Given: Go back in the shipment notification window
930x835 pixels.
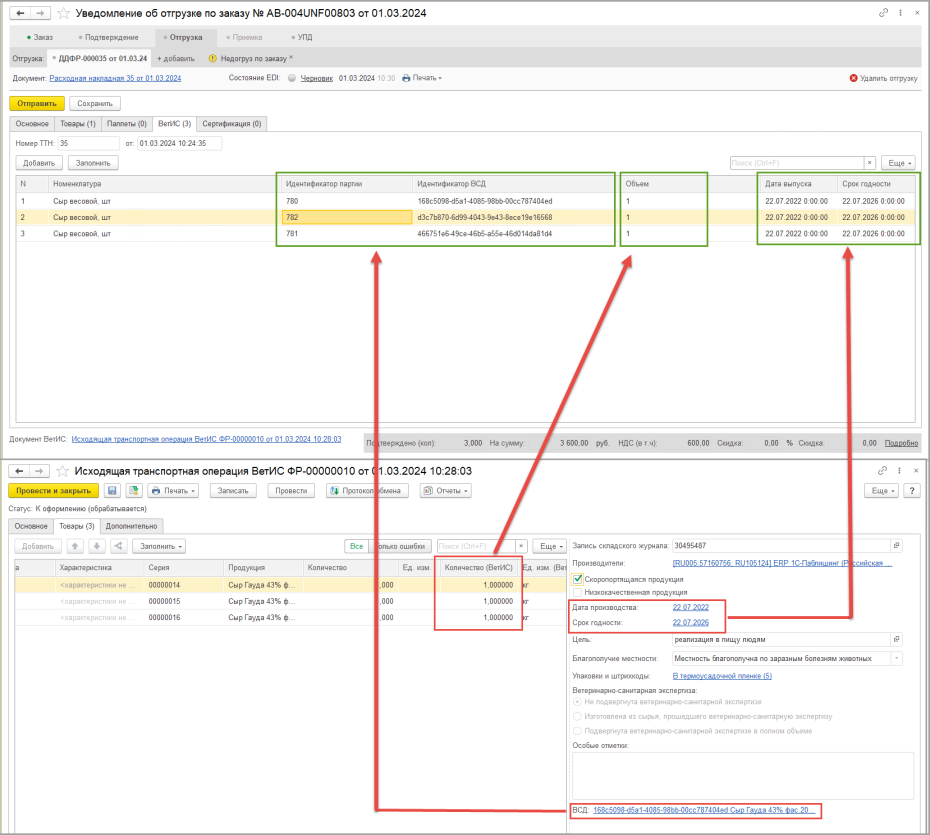Looking at the screenshot, I should coord(21,12).
